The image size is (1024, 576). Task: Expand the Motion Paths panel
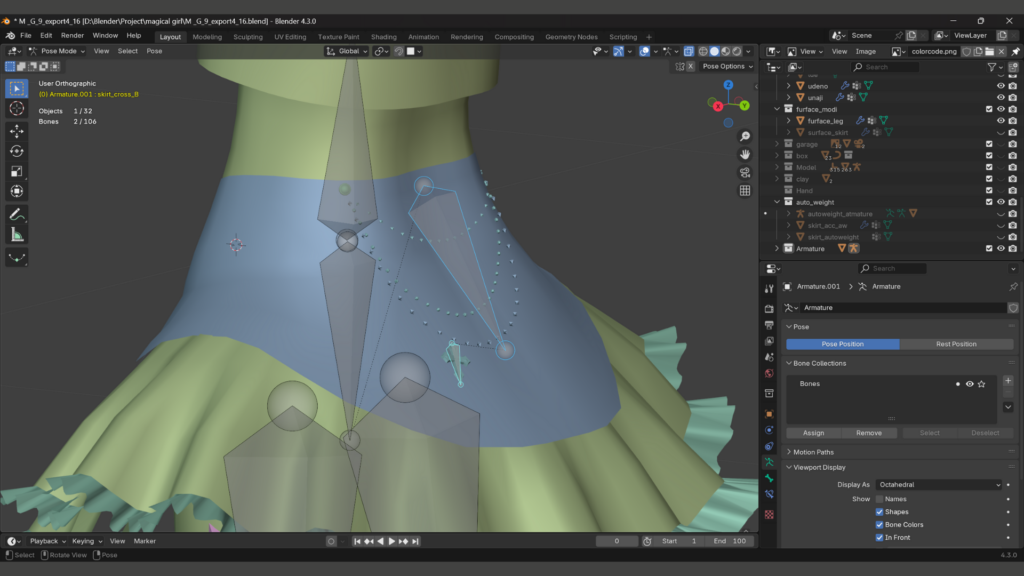point(813,452)
